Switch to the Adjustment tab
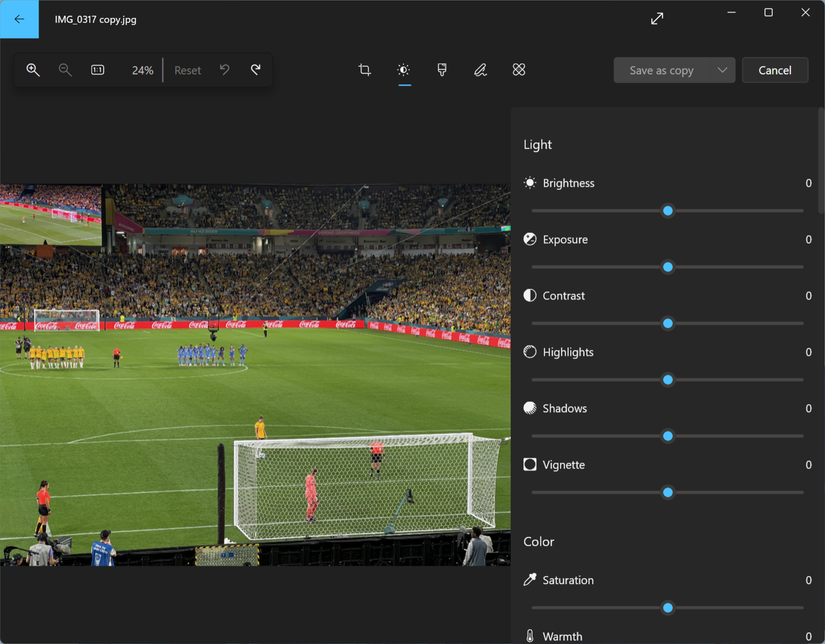 pos(403,70)
